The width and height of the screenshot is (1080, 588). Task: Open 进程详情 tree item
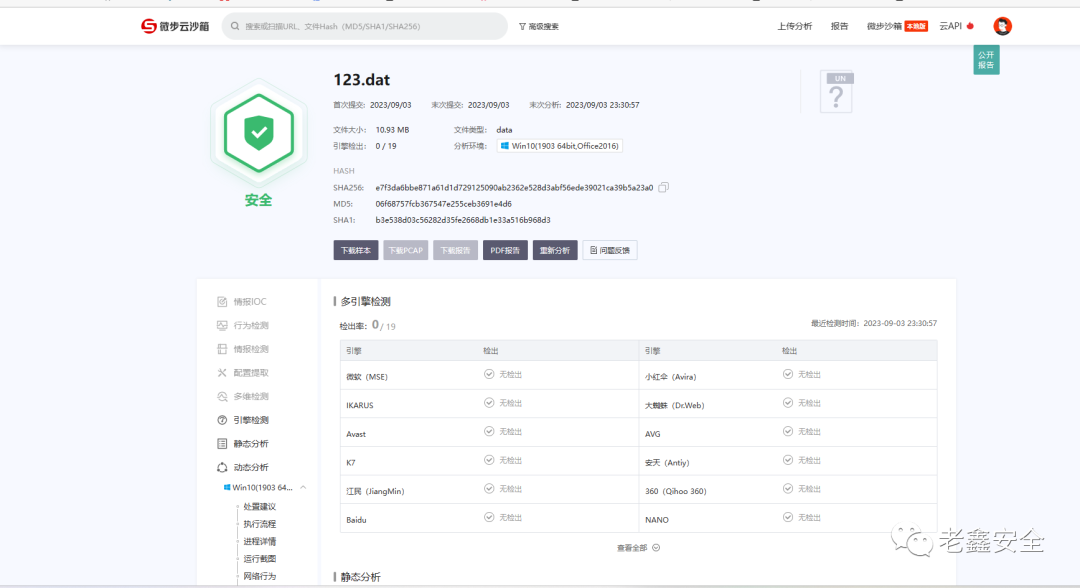(x=260, y=541)
